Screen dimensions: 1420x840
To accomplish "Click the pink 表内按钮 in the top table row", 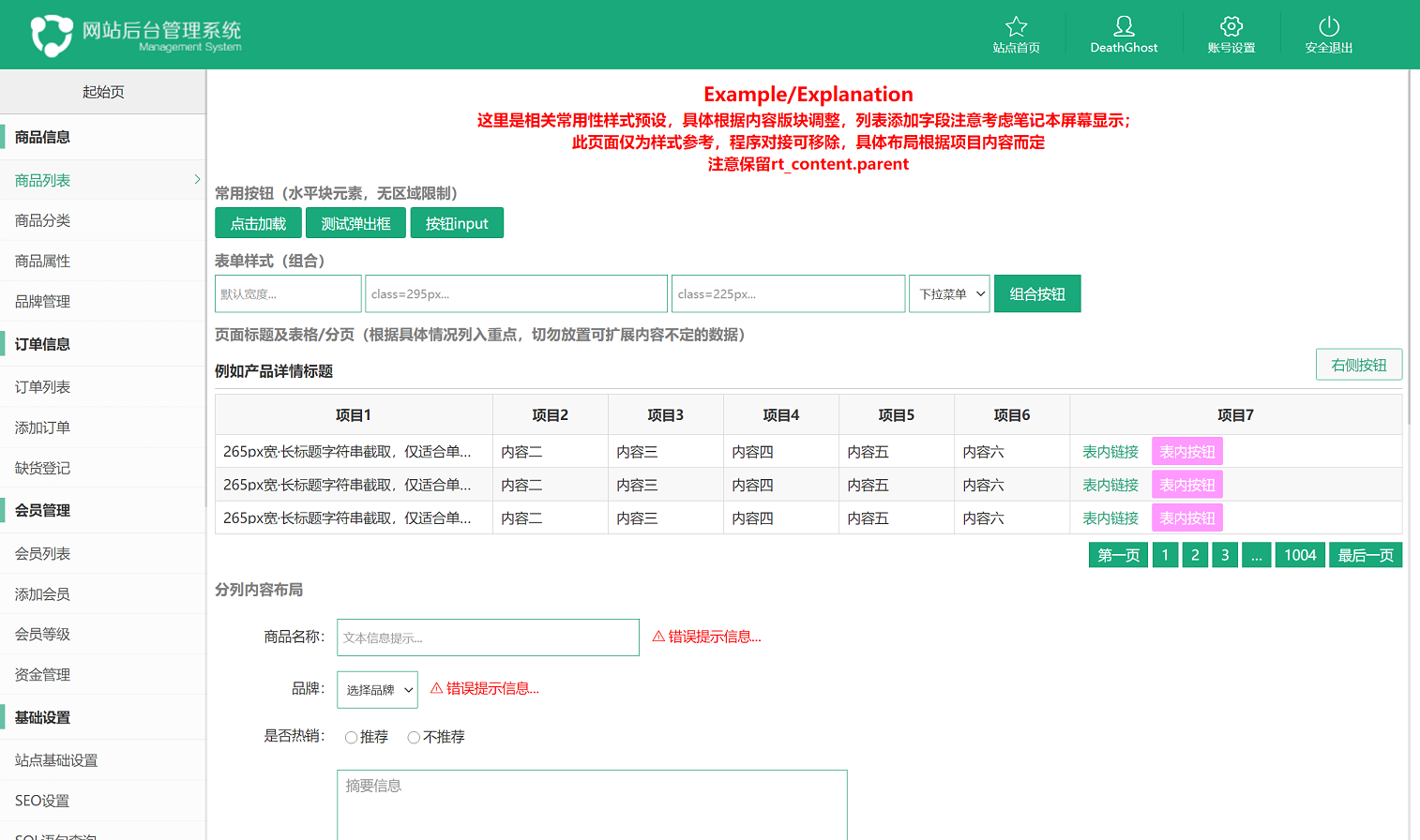I will 1186,451.
